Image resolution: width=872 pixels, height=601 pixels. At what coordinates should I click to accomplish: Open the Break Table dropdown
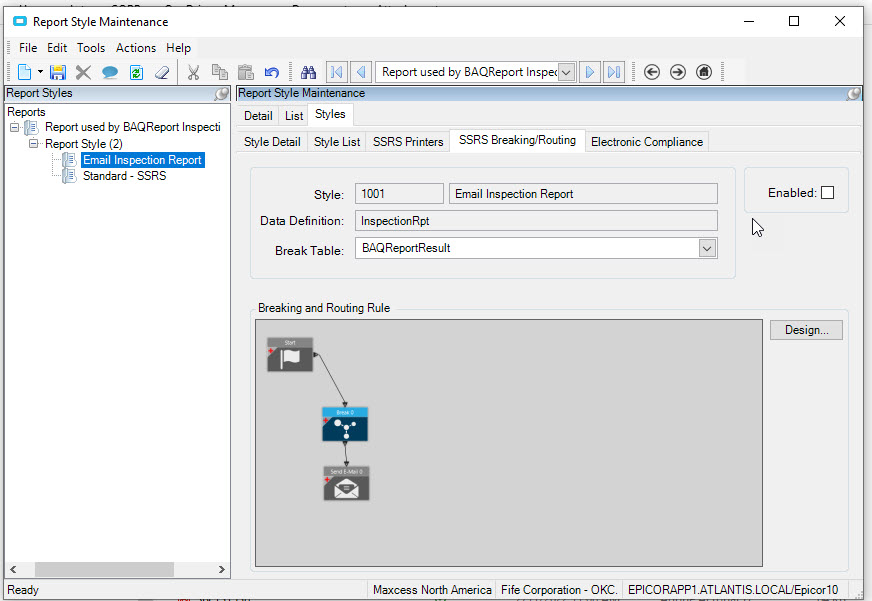click(707, 248)
